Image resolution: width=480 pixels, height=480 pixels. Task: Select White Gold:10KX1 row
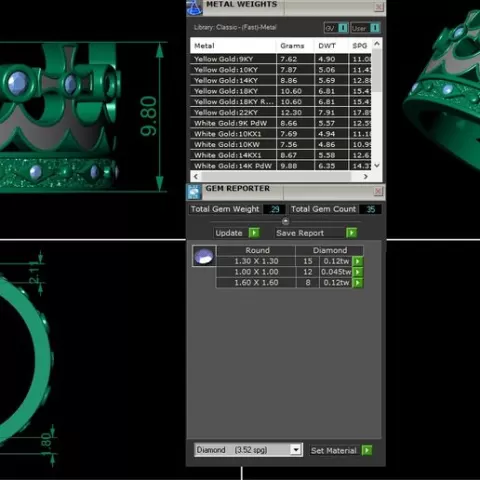pyautogui.click(x=281, y=134)
